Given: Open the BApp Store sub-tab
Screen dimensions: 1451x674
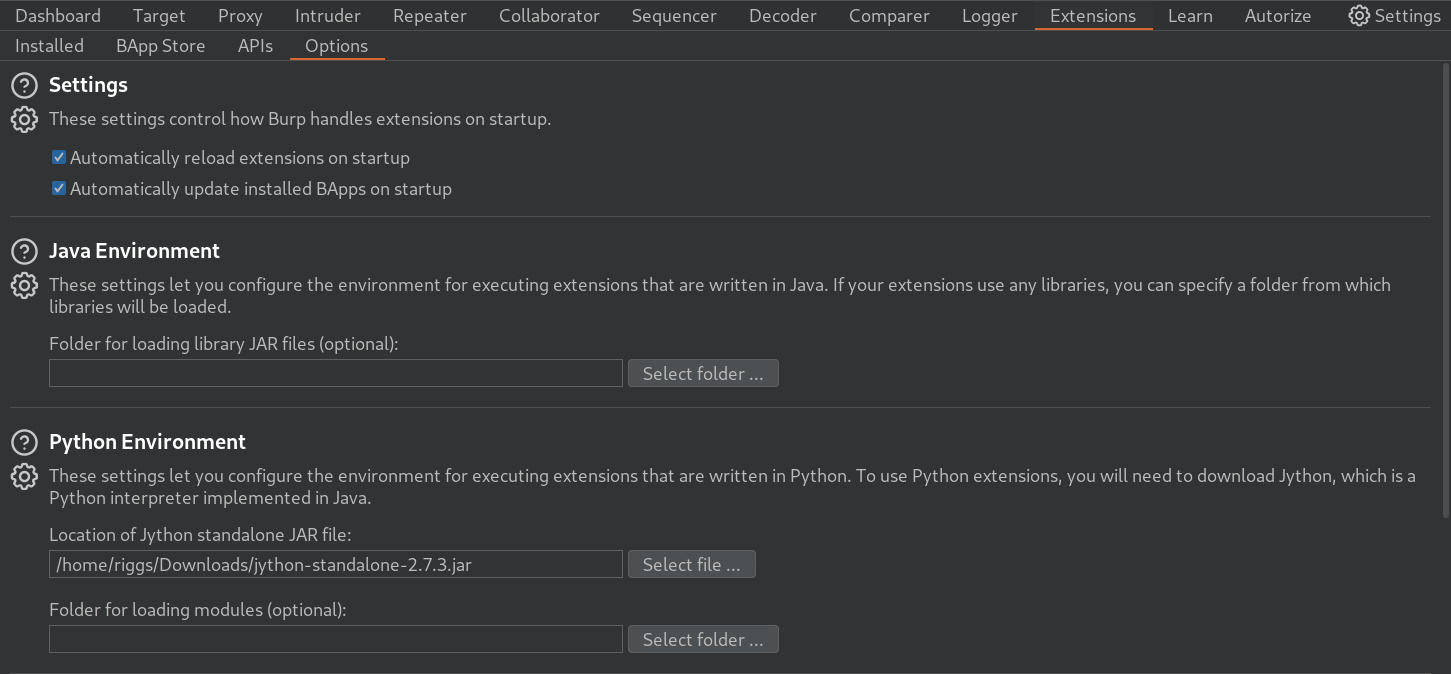Looking at the screenshot, I should [160, 46].
